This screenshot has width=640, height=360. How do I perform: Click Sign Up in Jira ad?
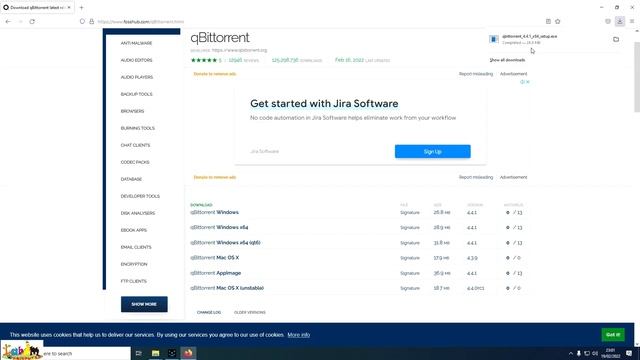point(433,151)
